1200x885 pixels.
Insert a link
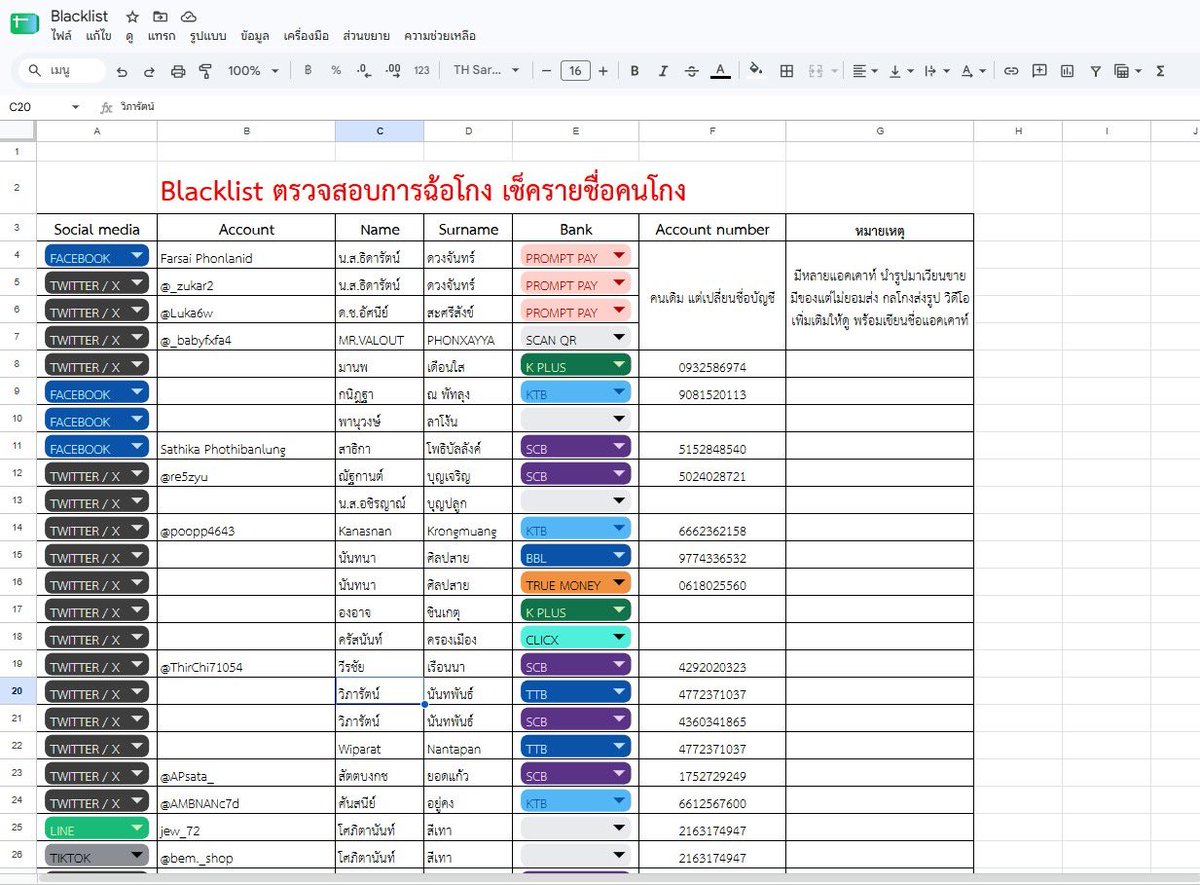pos(1011,71)
